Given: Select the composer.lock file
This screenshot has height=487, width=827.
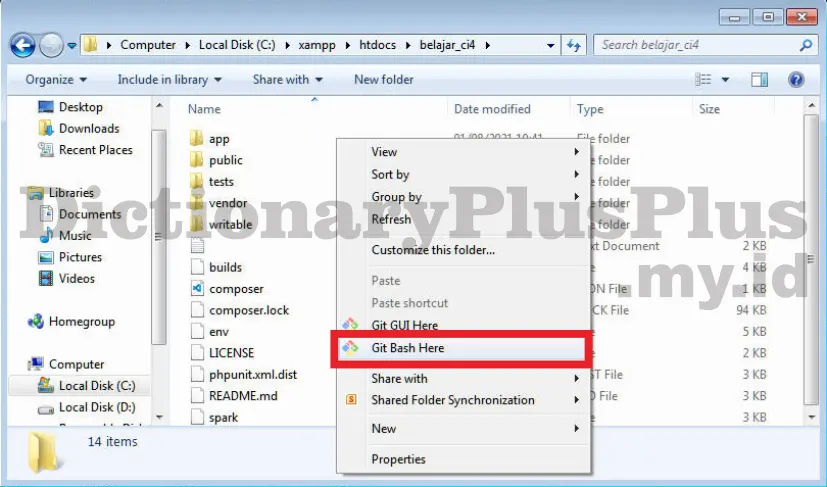Looking at the screenshot, I should point(239,310).
